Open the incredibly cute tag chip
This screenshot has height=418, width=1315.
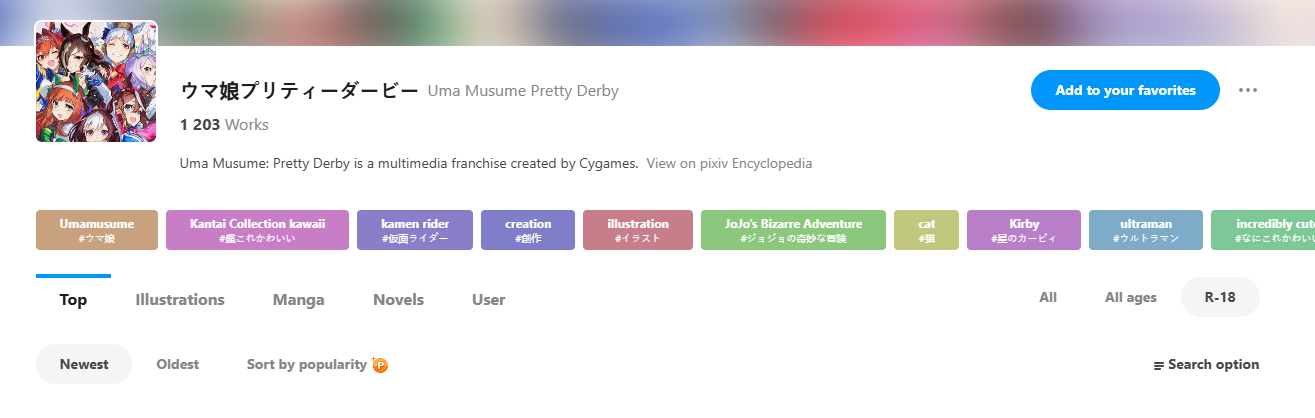(1262, 230)
